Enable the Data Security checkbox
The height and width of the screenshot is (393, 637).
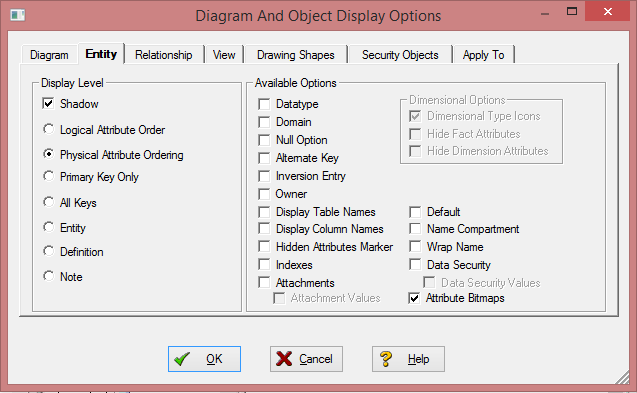coord(415,265)
